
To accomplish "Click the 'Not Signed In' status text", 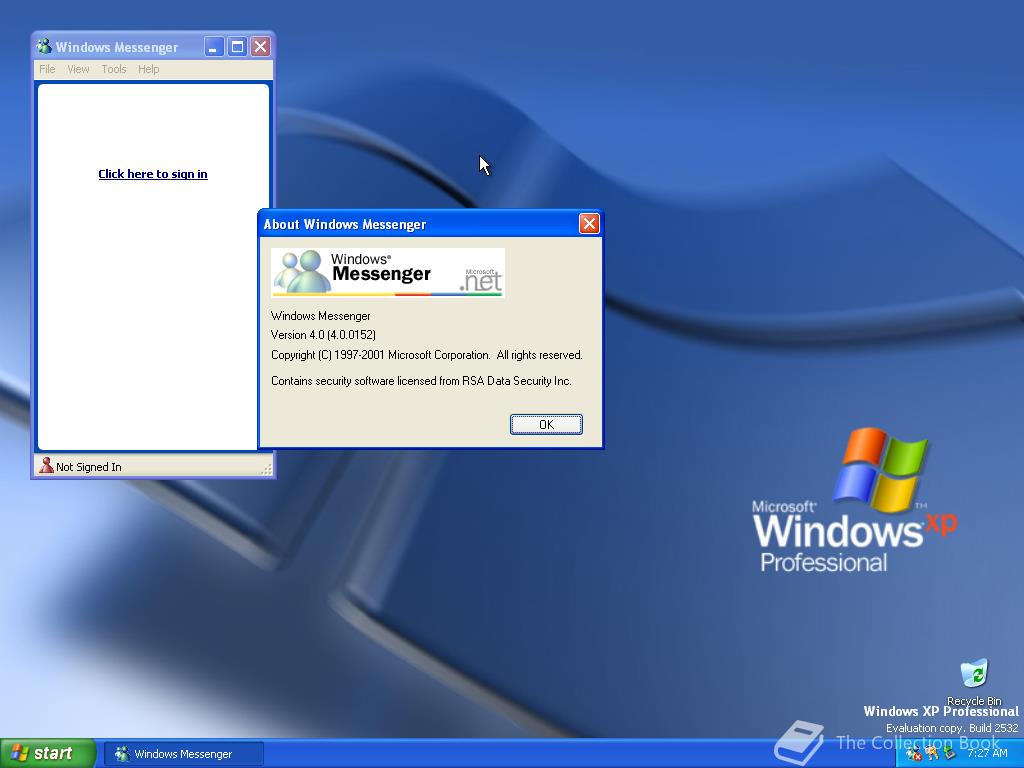I will click(89, 467).
